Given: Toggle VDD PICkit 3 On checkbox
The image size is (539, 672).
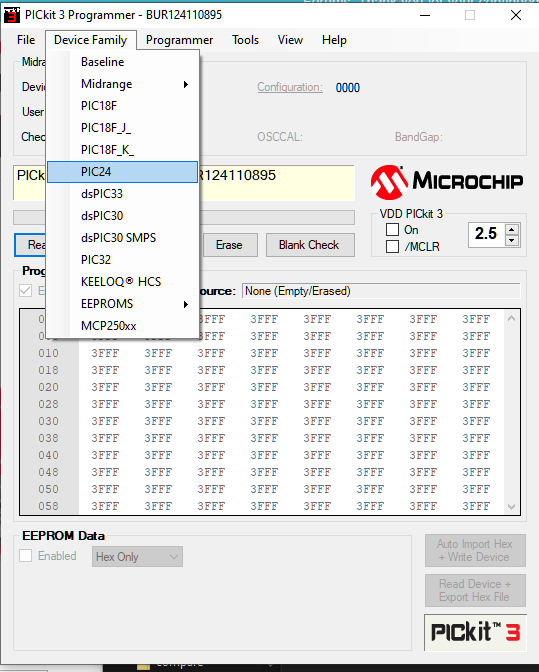Looking at the screenshot, I should pos(392,230).
